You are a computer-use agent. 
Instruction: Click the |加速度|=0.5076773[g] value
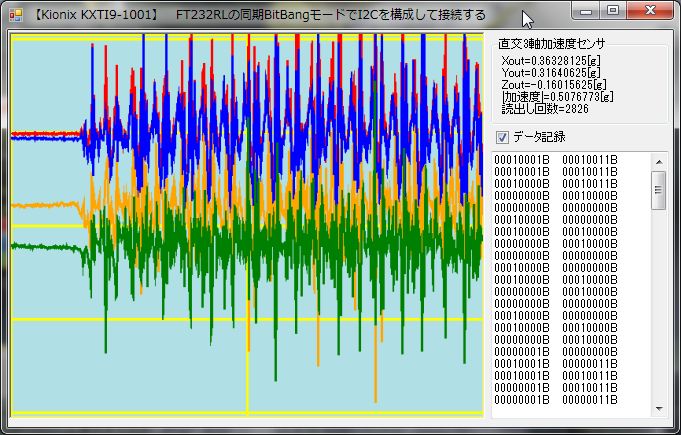point(557,96)
